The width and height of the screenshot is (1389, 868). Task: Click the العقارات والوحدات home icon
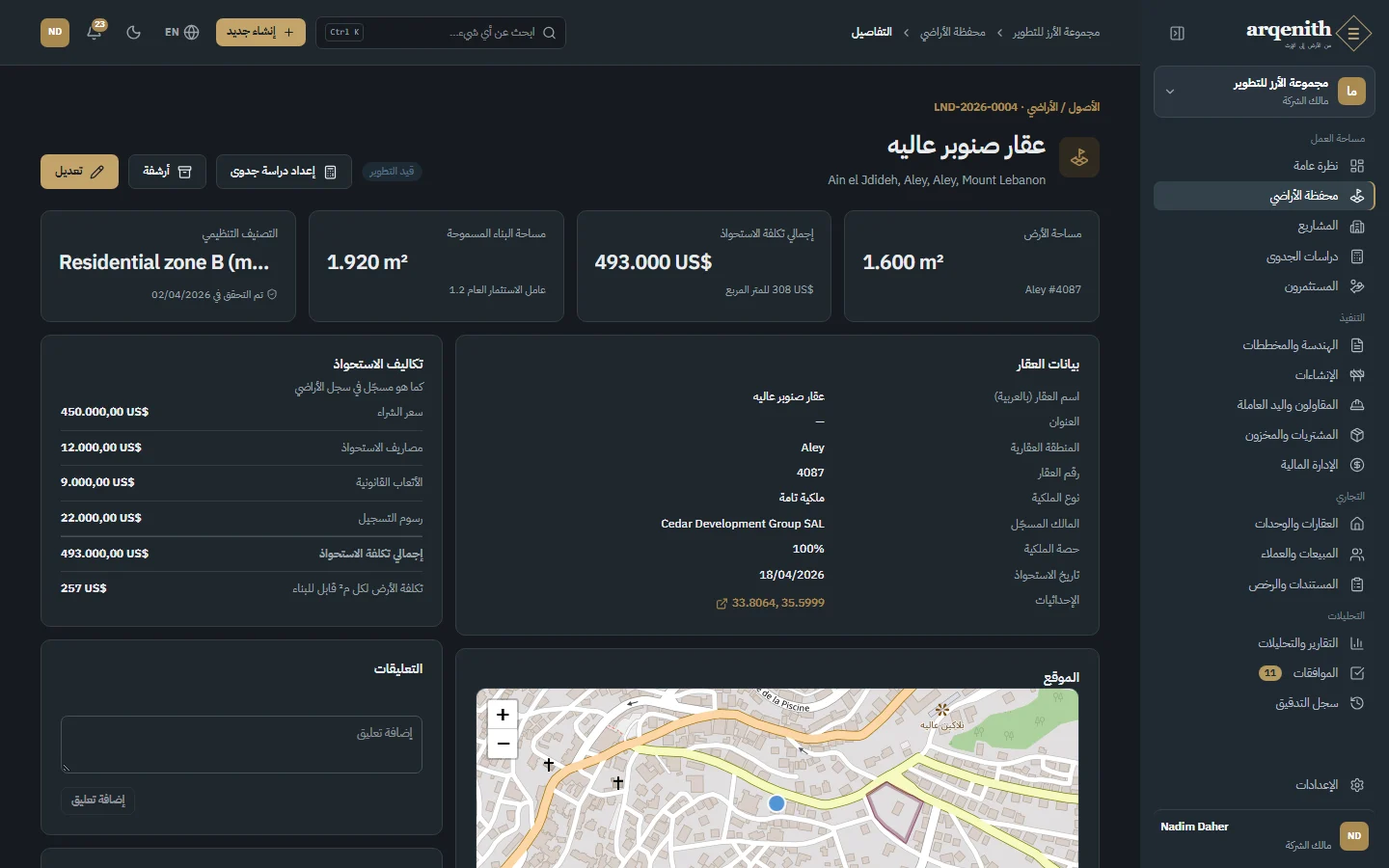1357,524
